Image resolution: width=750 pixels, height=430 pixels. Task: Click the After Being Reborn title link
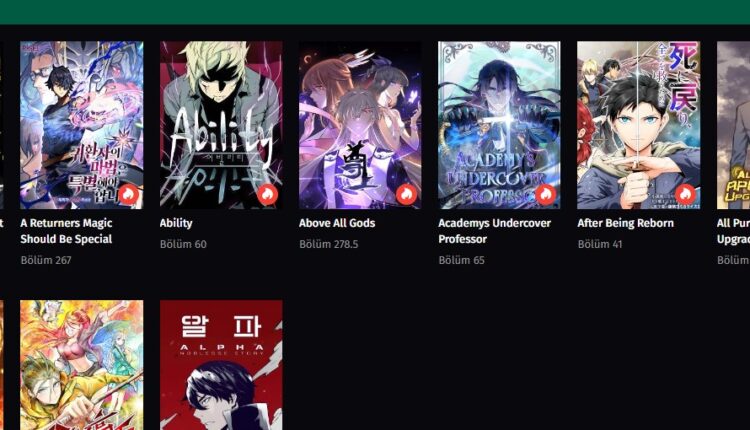(x=625, y=223)
